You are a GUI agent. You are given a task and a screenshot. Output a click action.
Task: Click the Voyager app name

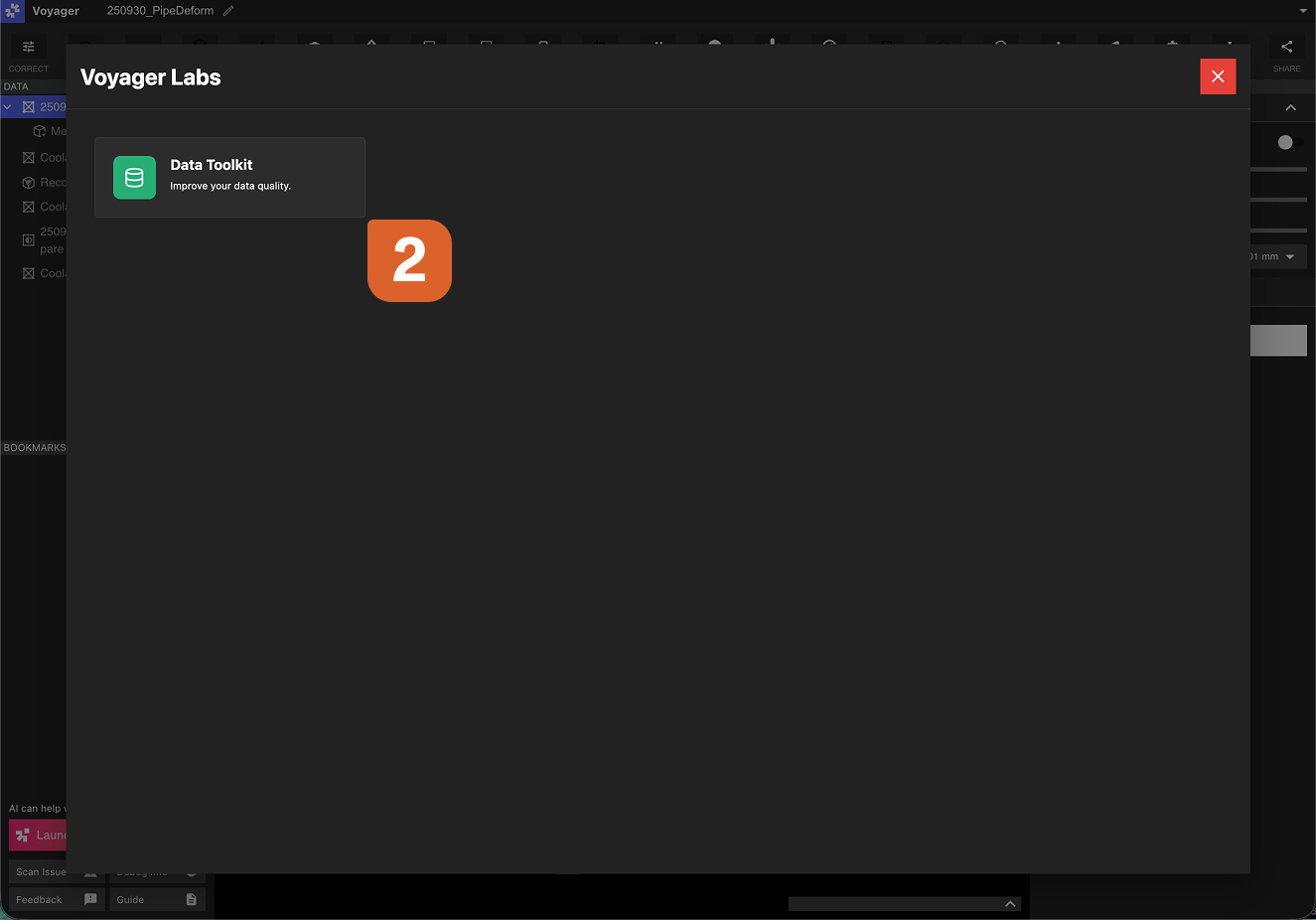56,11
